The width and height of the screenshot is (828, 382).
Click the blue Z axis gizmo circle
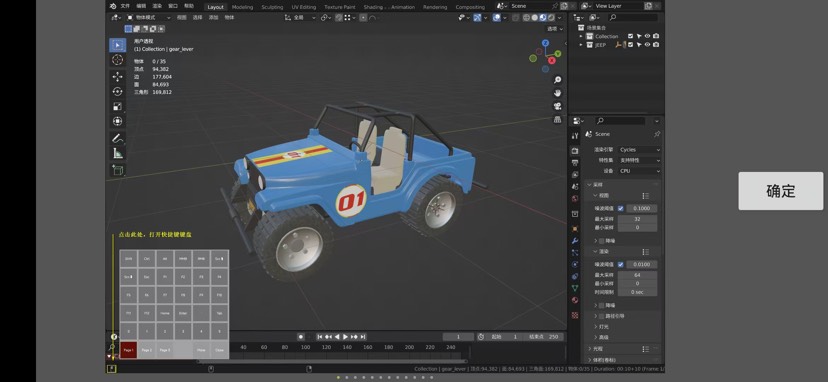pyautogui.click(x=545, y=43)
